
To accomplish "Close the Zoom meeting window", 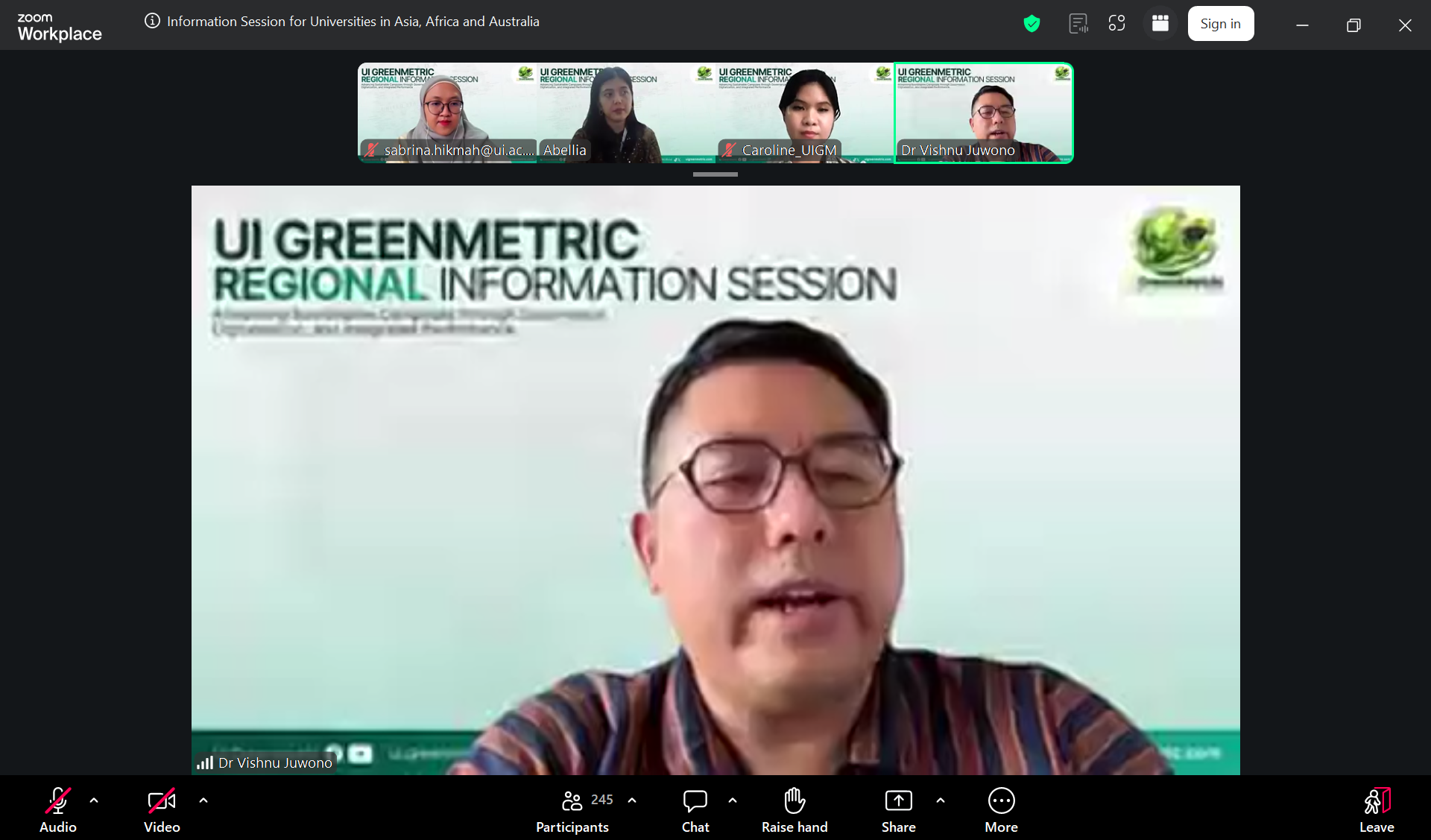I will pos(1405,25).
